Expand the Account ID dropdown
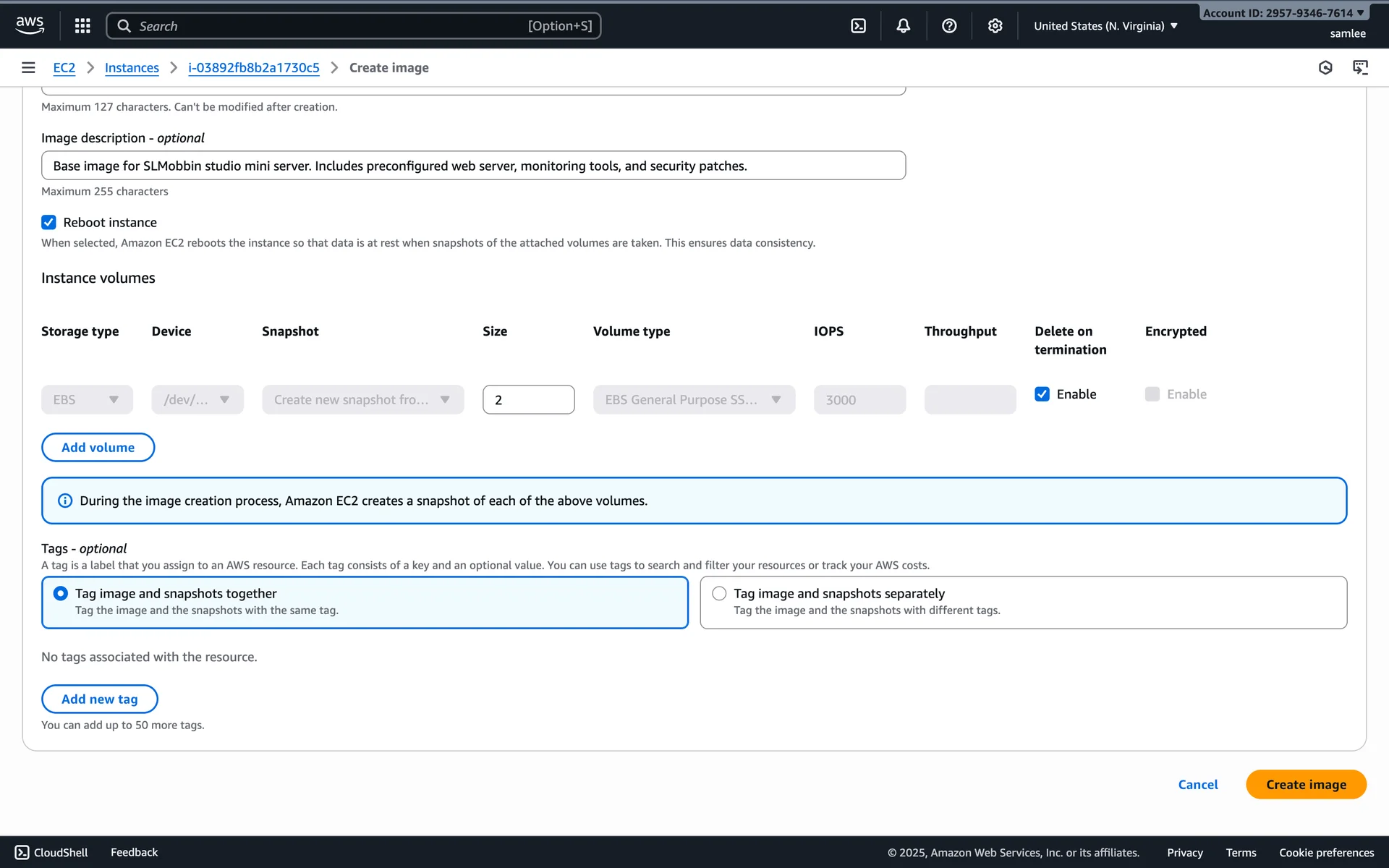 click(1283, 13)
